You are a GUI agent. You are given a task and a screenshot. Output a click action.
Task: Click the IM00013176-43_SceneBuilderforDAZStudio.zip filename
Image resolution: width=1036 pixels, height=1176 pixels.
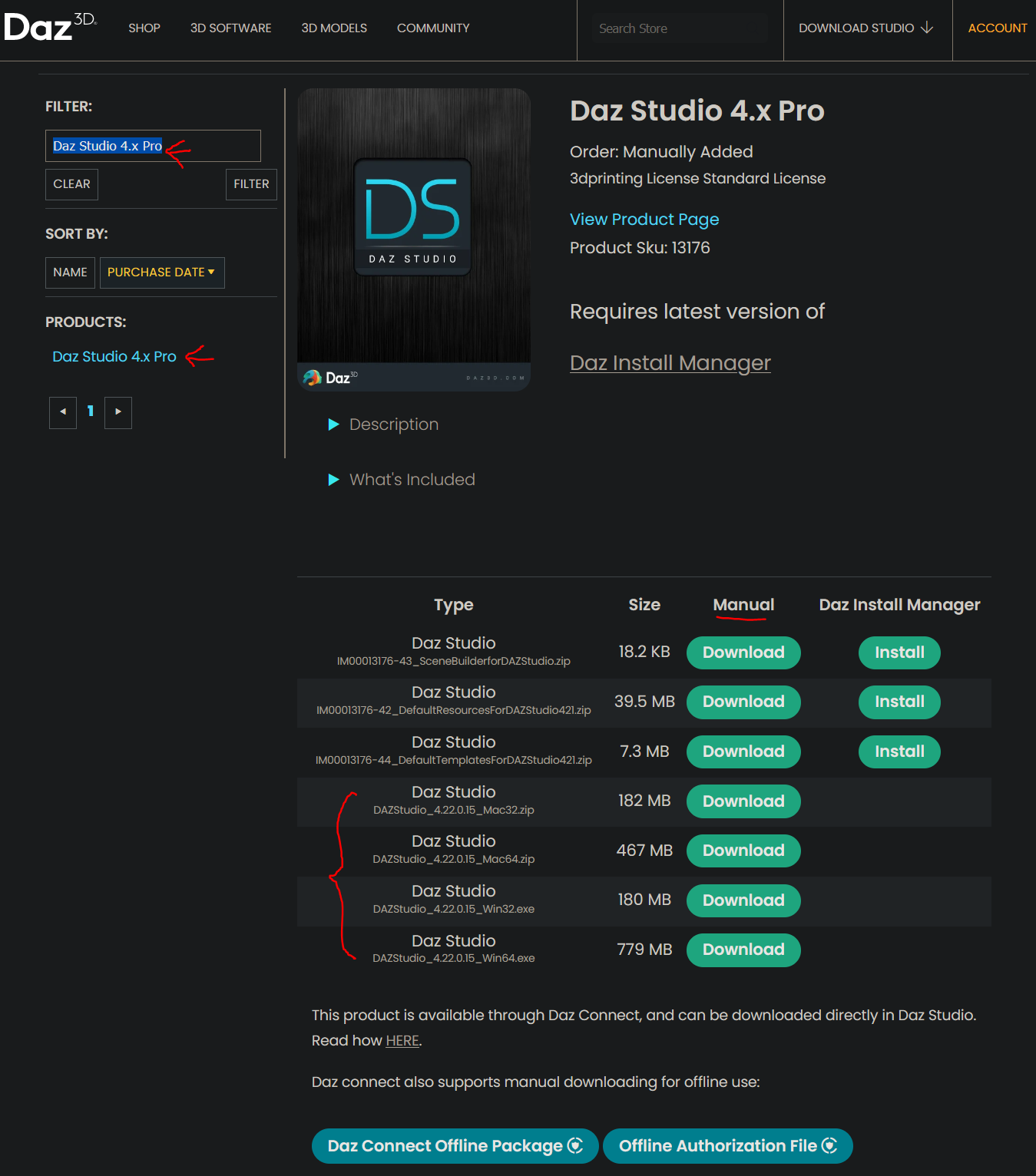pyautogui.click(x=454, y=661)
